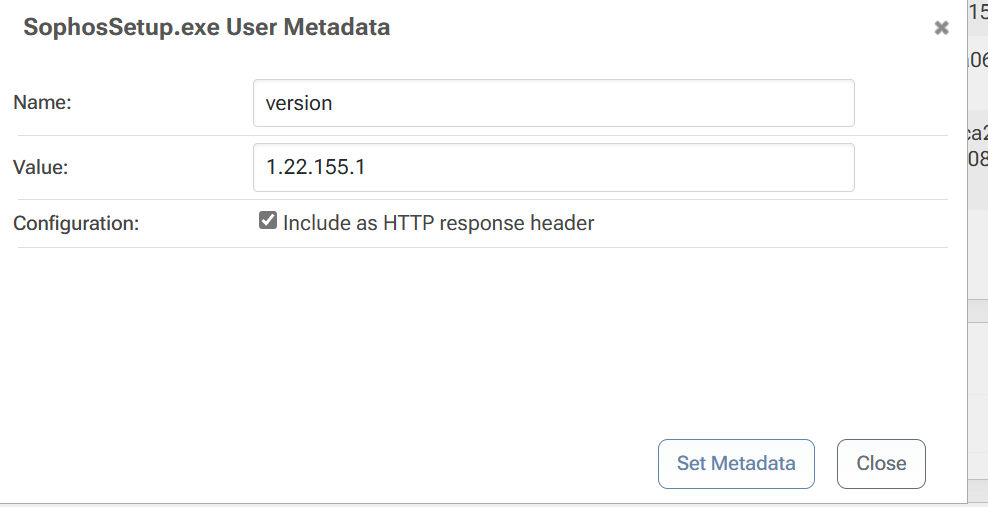The width and height of the screenshot is (988, 507).
Task: Click the Set Metadata button
Action: click(736, 464)
